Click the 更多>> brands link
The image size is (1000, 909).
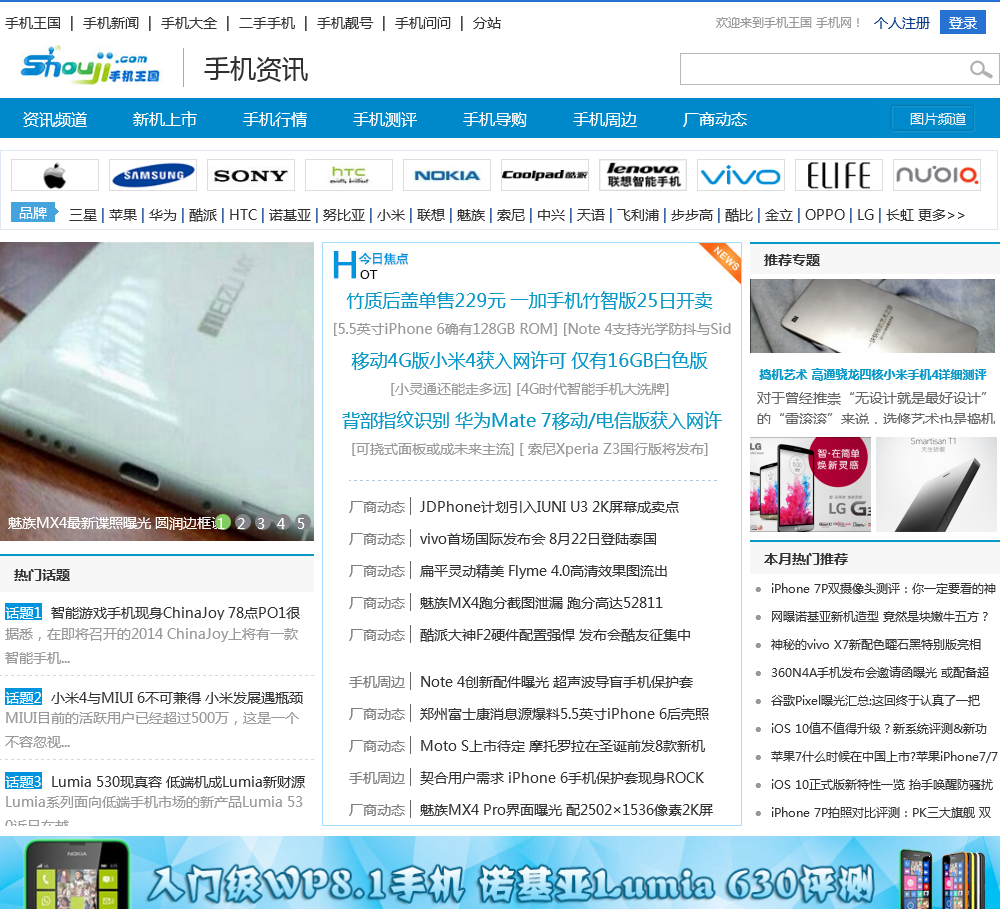pos(941,215)
